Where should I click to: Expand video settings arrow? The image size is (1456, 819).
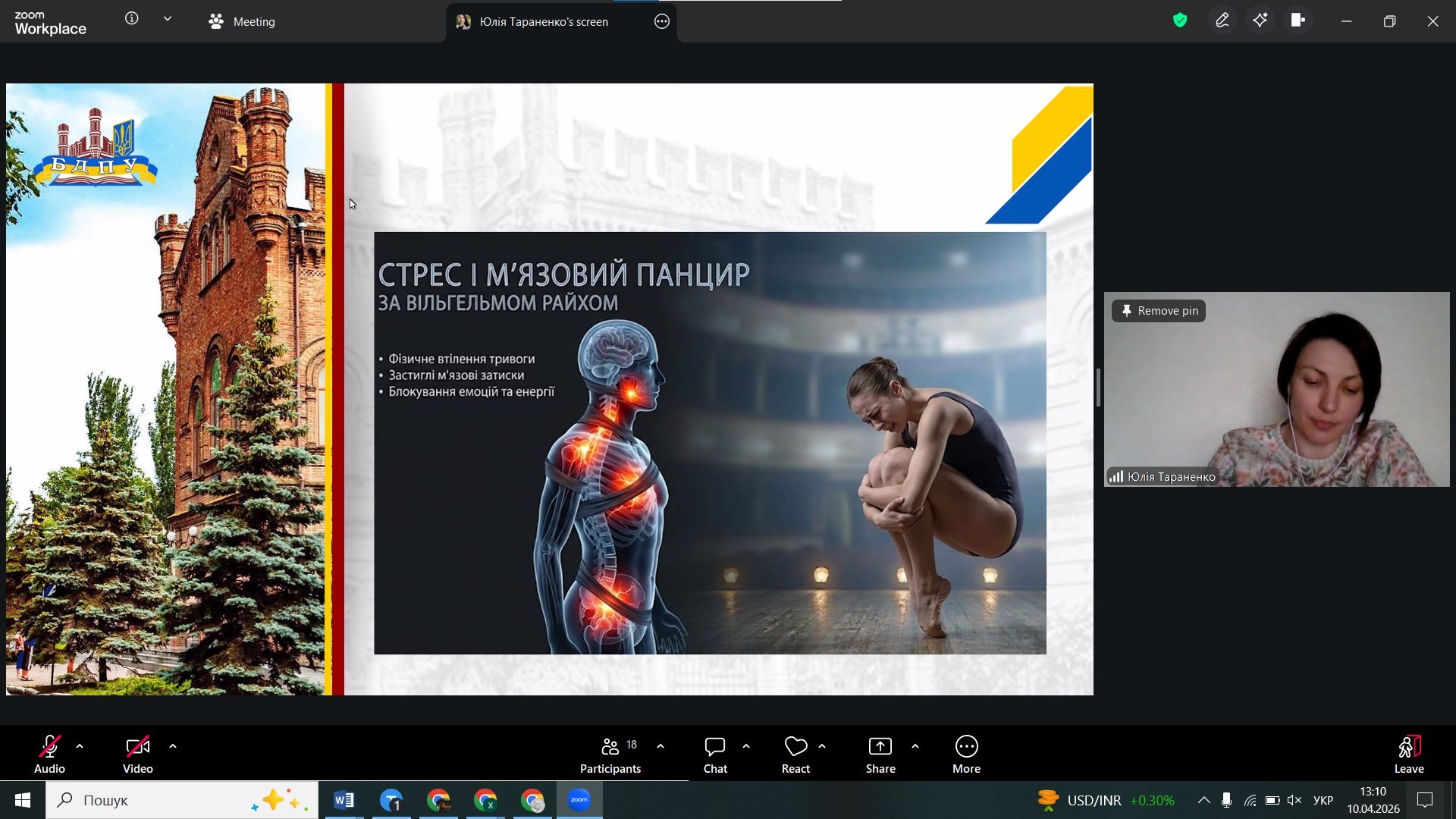click(173, 746)
